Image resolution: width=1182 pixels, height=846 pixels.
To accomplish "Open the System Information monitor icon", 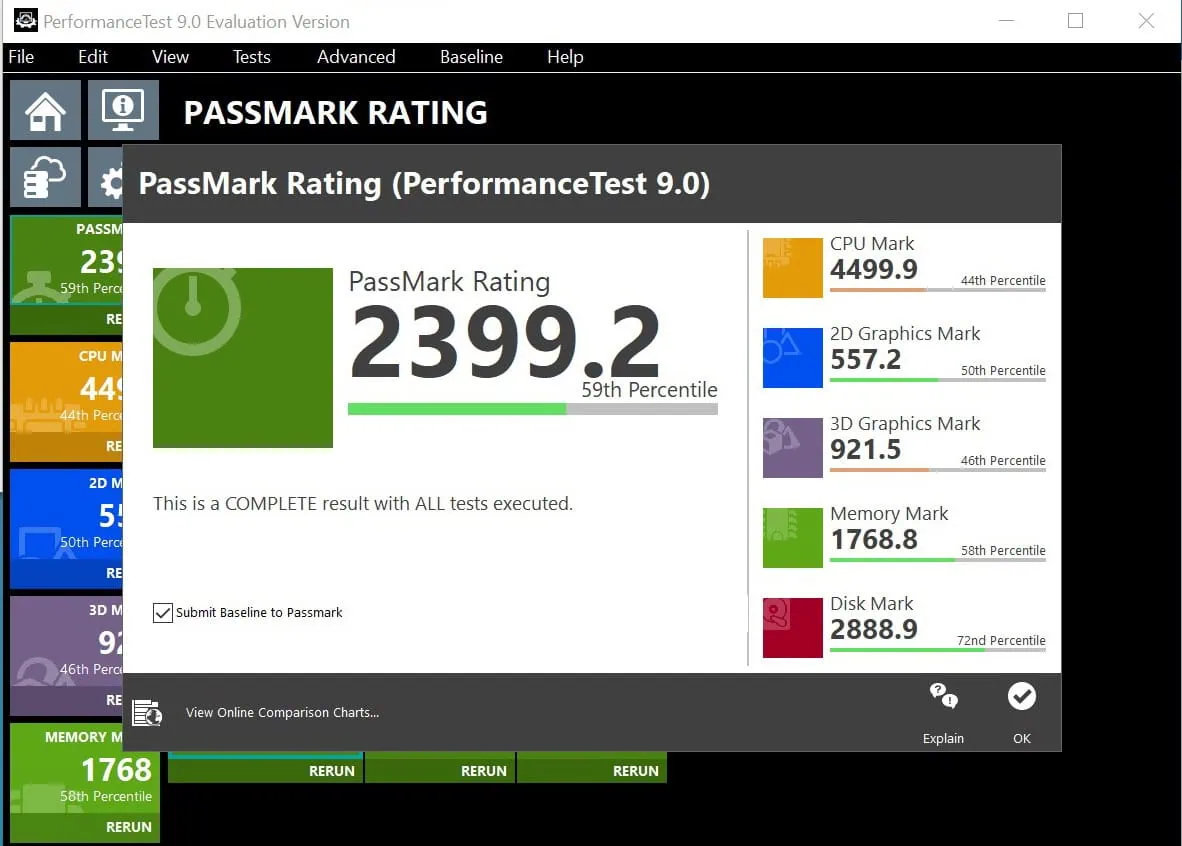I will pyautogui.click(x=123, y=110).
